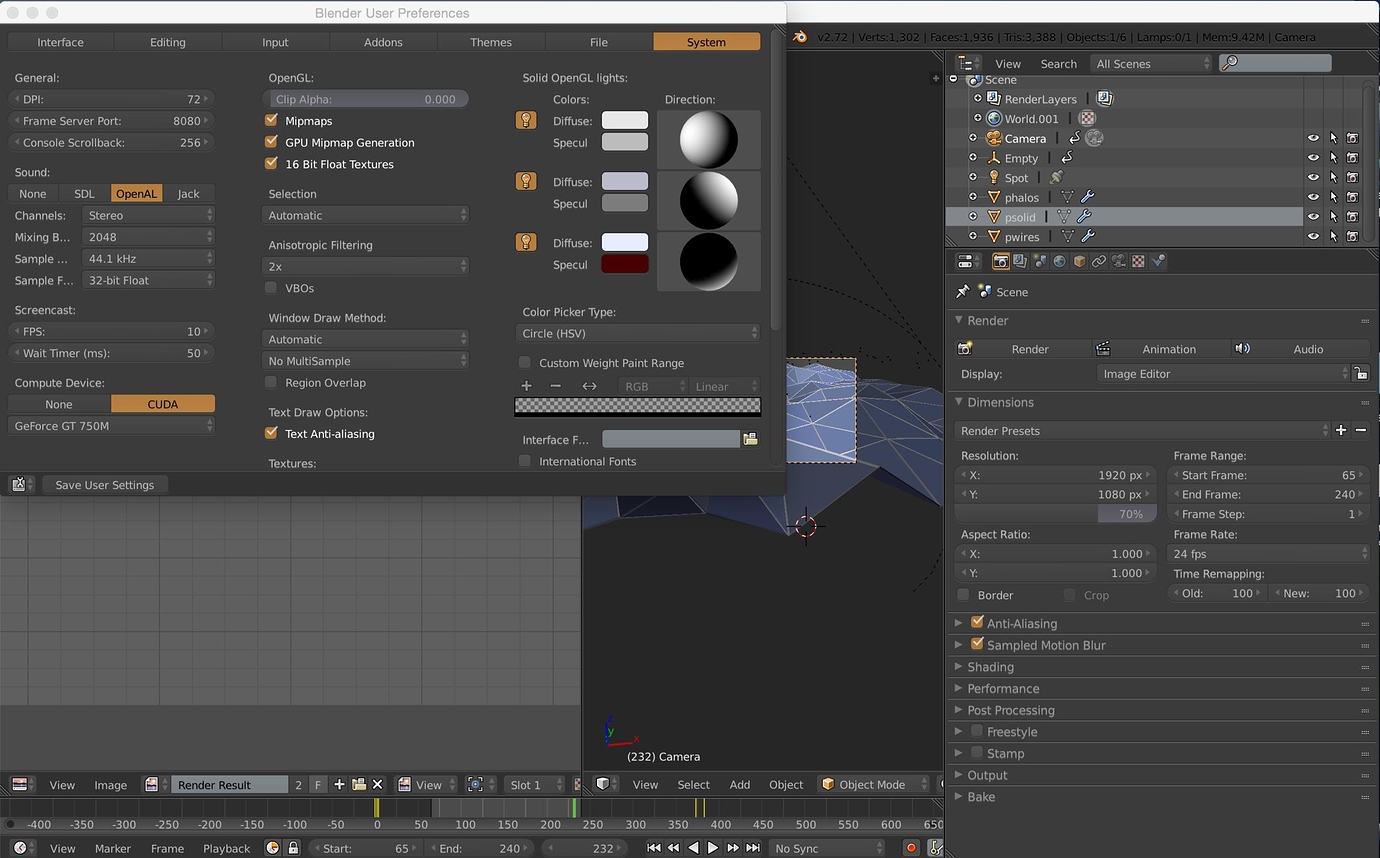Screen dimensions: 1380x858
Task: Enable the render Border checkbox
Action: [x=964, y=595]
